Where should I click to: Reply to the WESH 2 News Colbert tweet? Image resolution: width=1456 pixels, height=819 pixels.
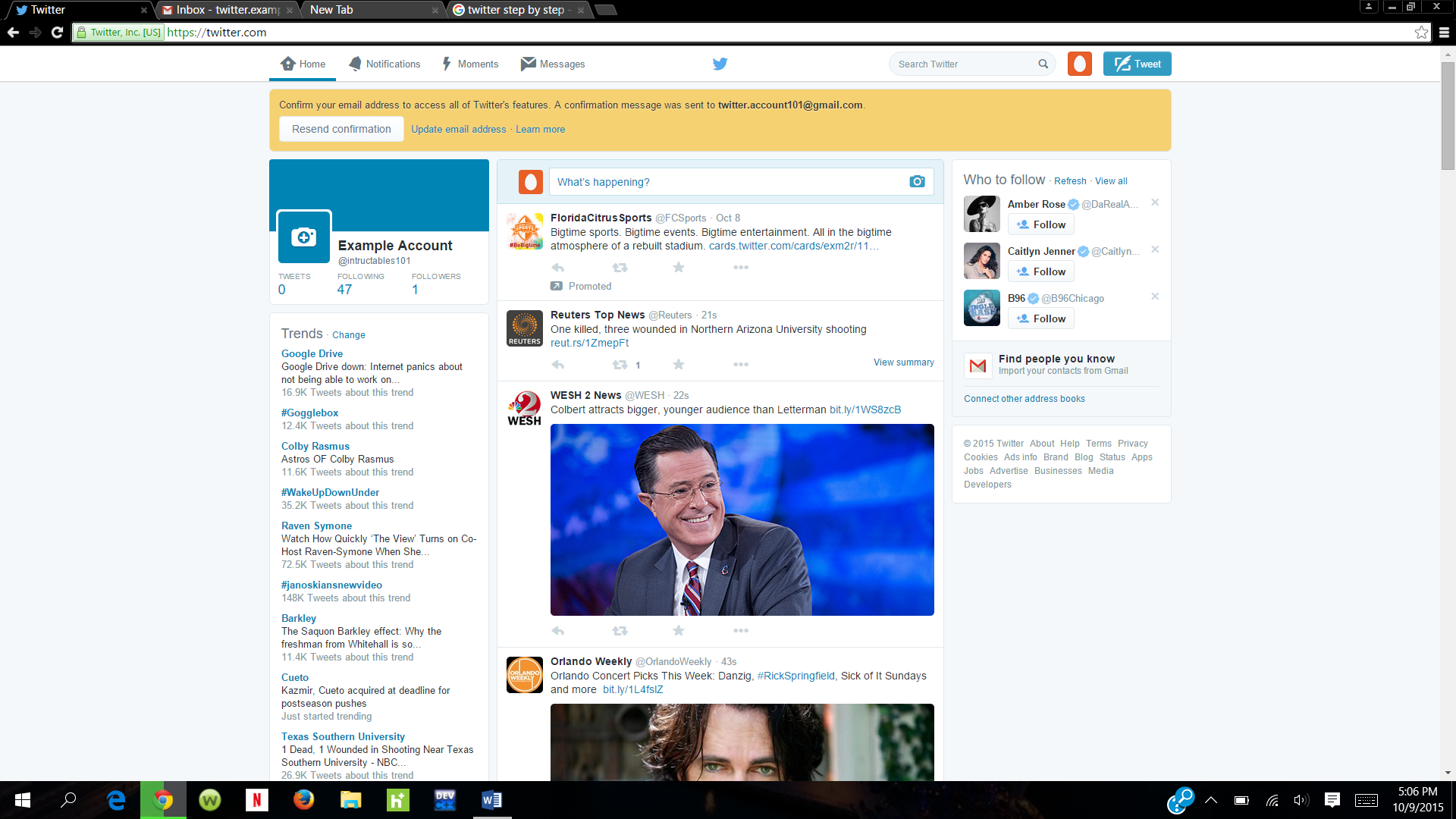click(x=558, y=631)
